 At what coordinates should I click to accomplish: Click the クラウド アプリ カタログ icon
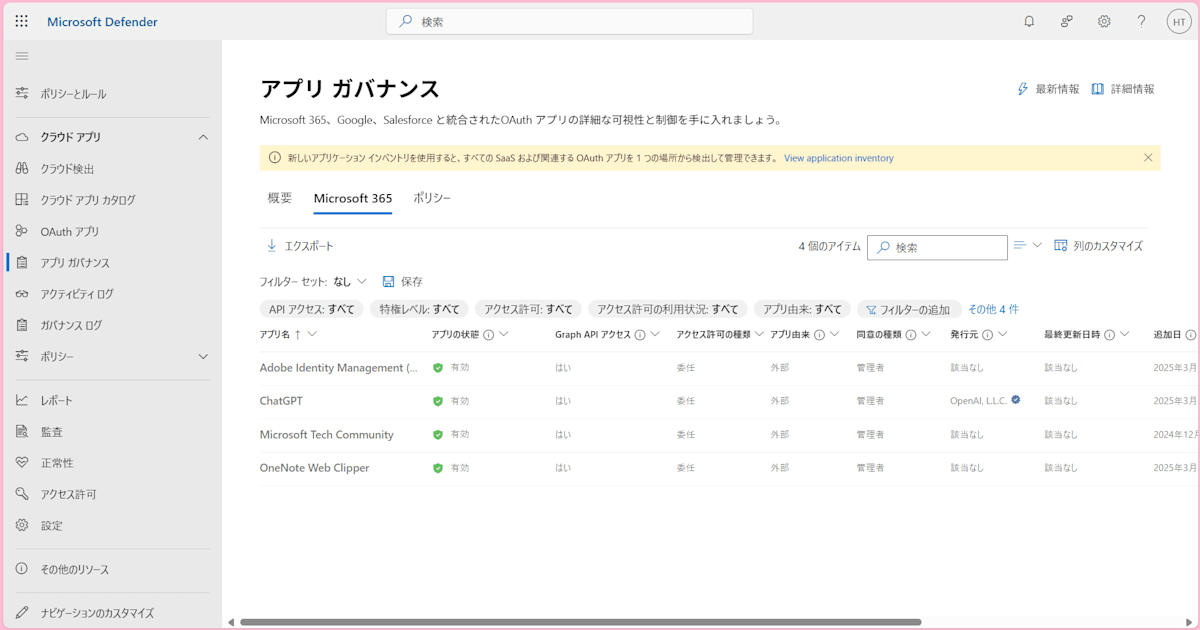point(22,200)
